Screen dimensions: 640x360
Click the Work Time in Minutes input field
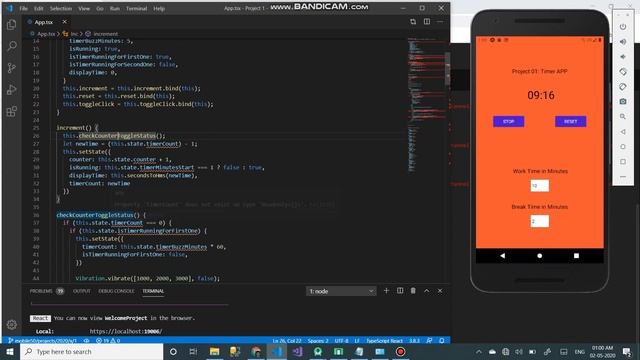[540, 186]
